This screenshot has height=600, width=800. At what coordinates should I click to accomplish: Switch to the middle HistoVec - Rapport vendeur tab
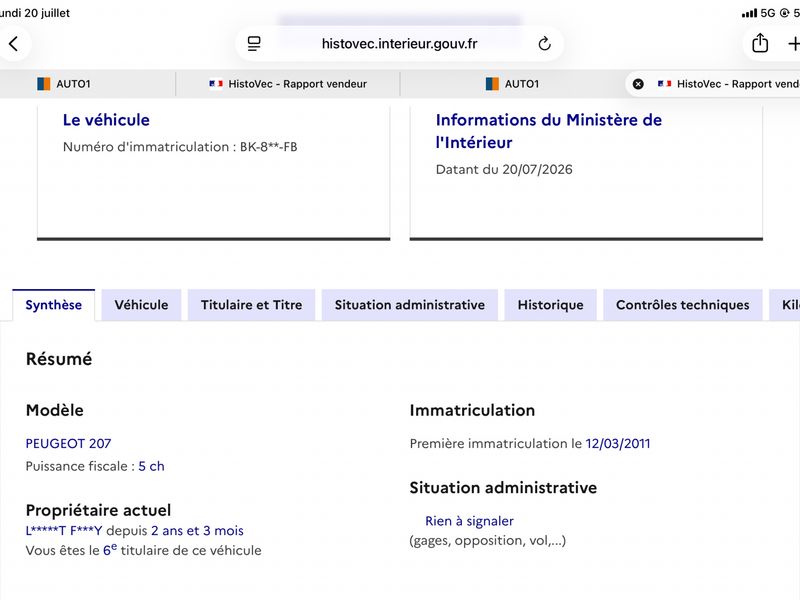click(x=288, y=84)
